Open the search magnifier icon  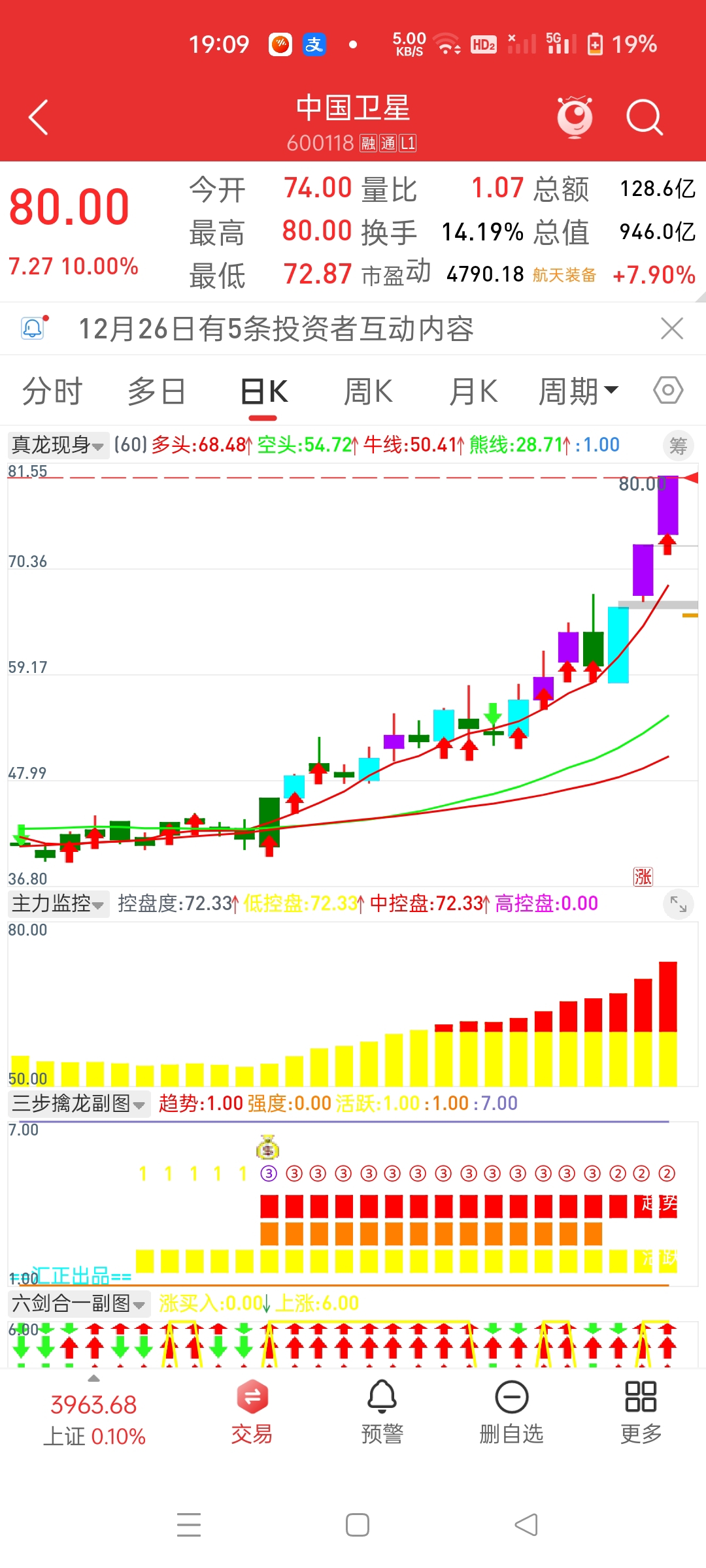coord(645,118)
